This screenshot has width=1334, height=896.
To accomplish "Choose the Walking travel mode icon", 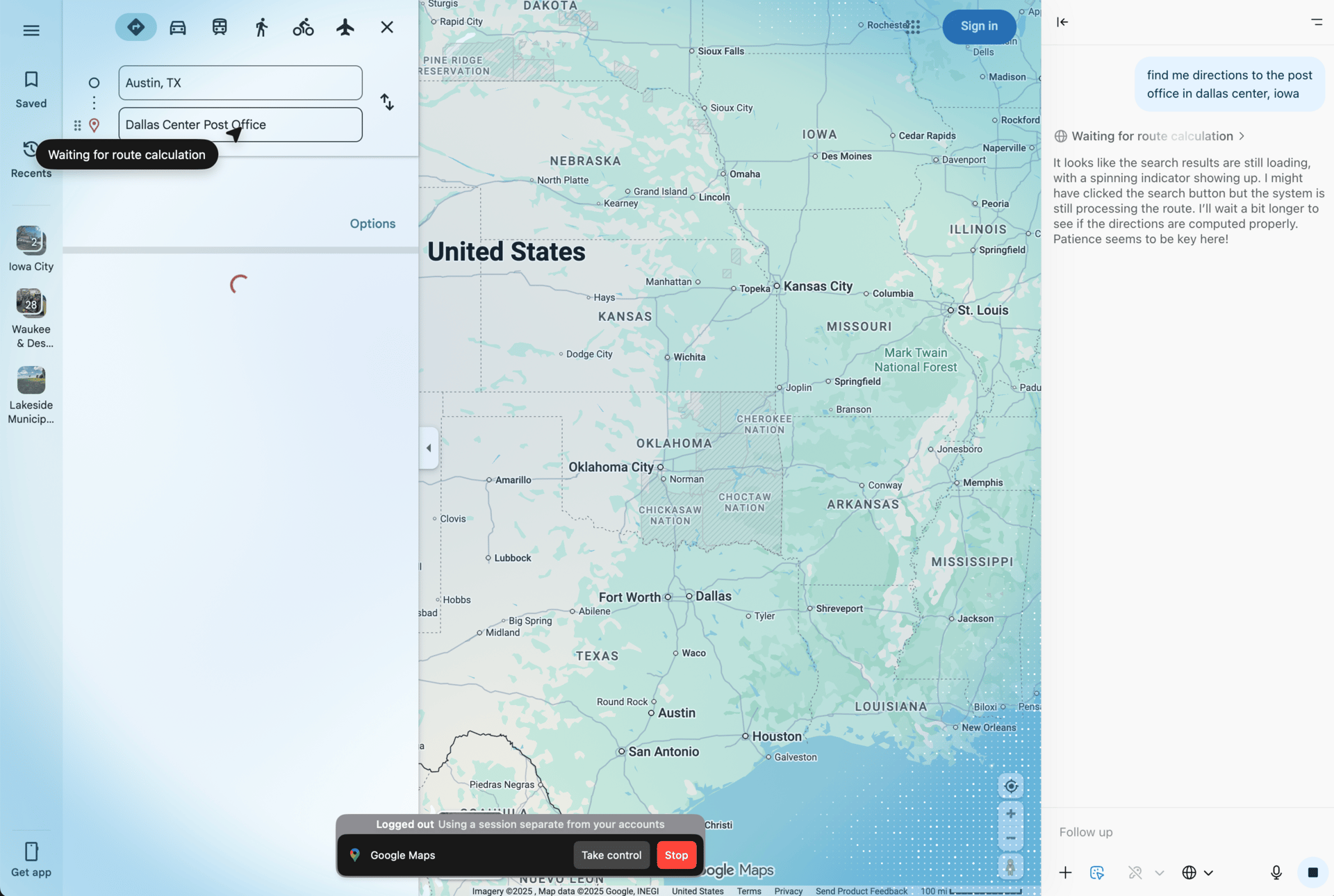I will click(x=261, y=27).
